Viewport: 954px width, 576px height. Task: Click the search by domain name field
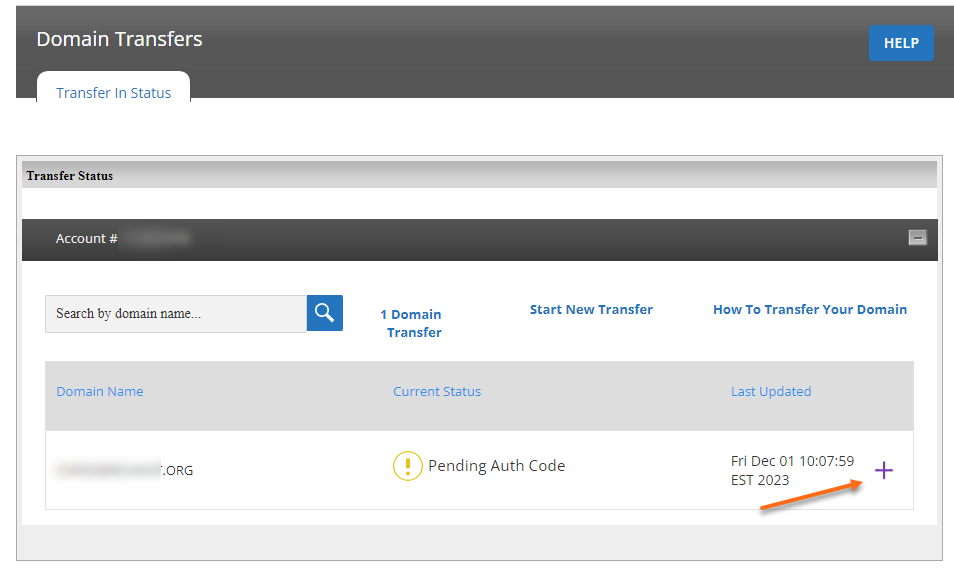[x=175, y=313]
